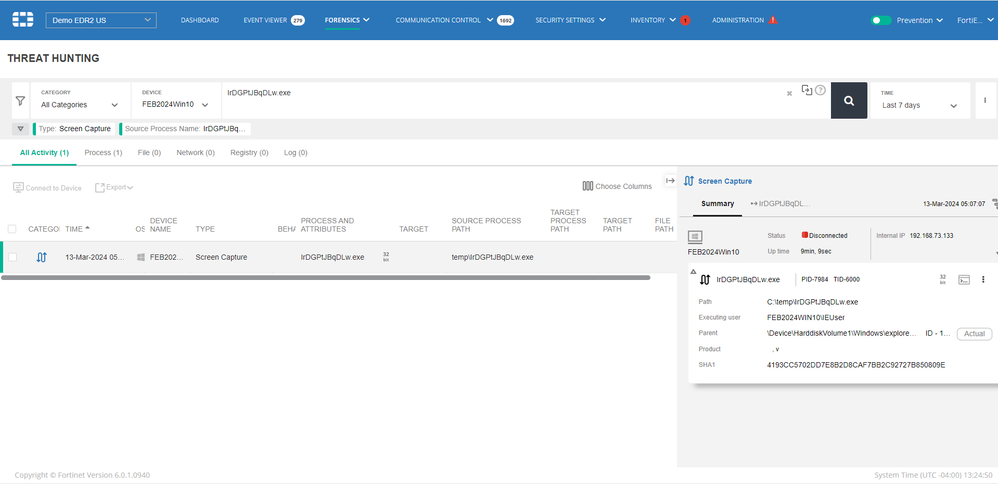Click the Screen Capture category icon in row
Image resolution: width=998 pixels, height=484 pixels.
[41, 257]
